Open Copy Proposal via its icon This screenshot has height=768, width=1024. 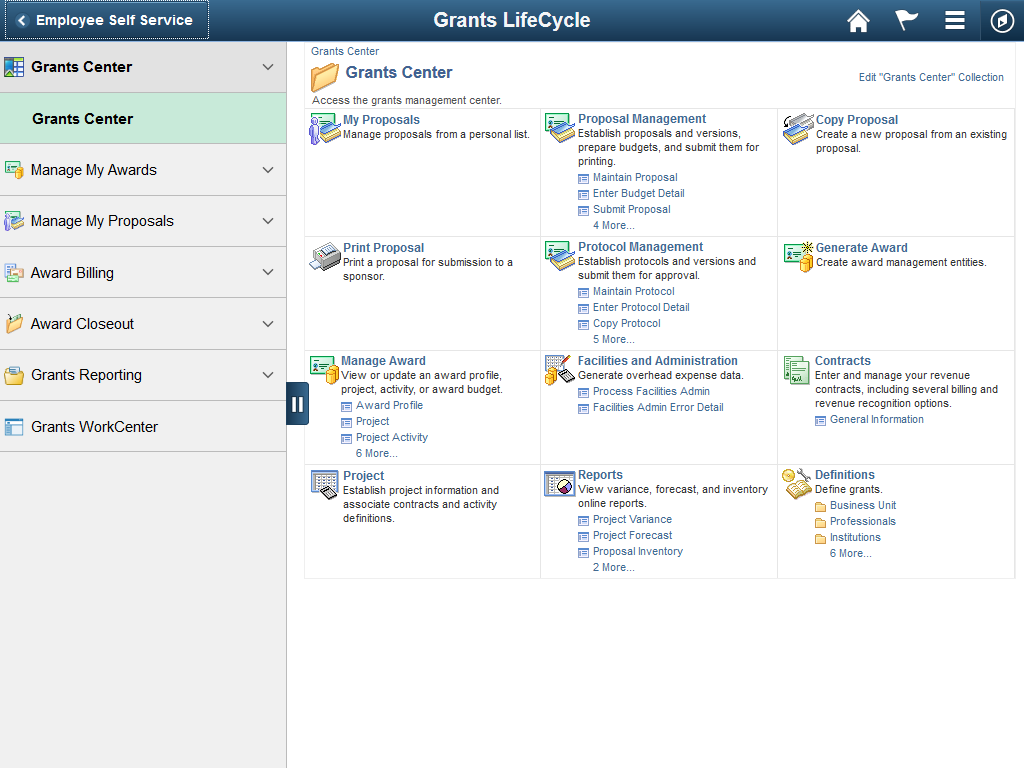(x=796, y=125)
